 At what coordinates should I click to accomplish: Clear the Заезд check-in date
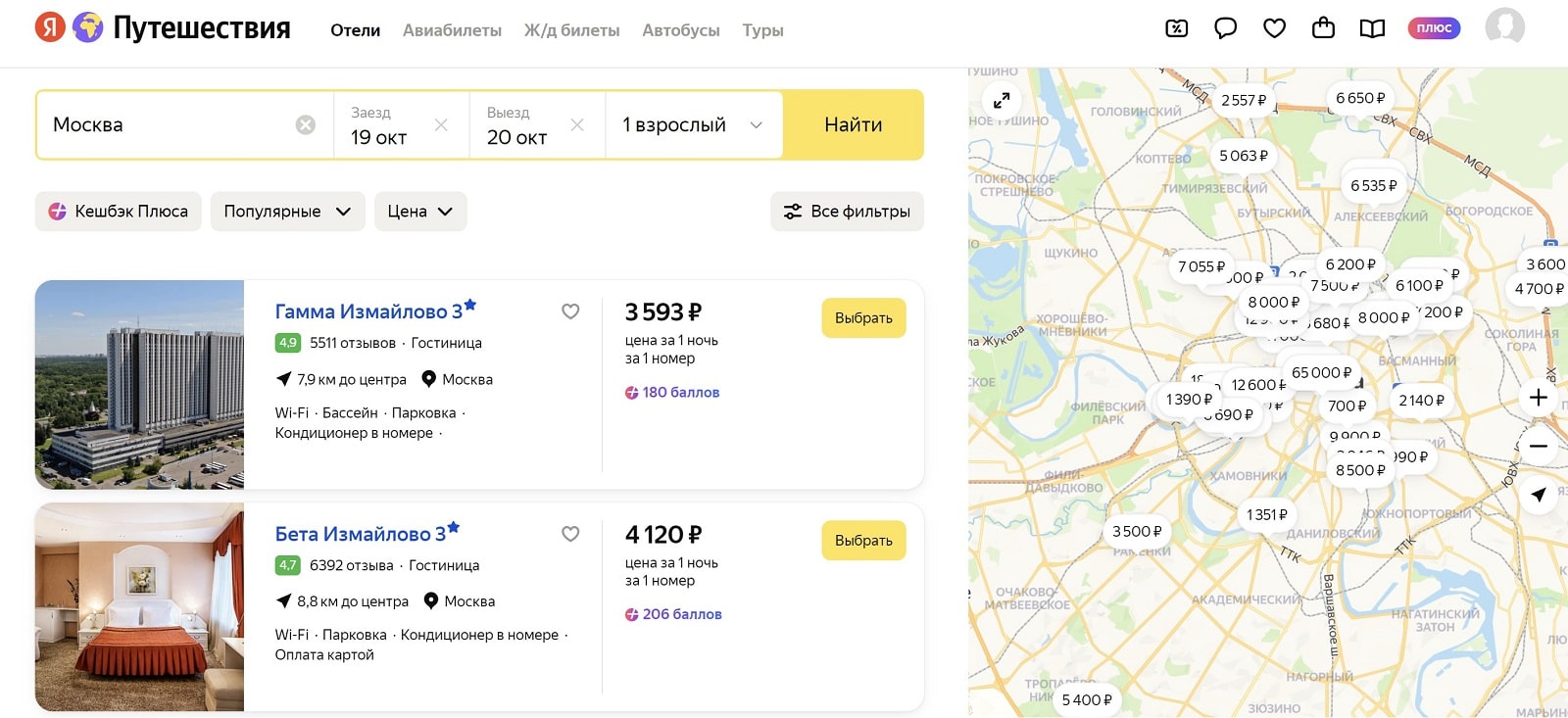tap(441, 124)
